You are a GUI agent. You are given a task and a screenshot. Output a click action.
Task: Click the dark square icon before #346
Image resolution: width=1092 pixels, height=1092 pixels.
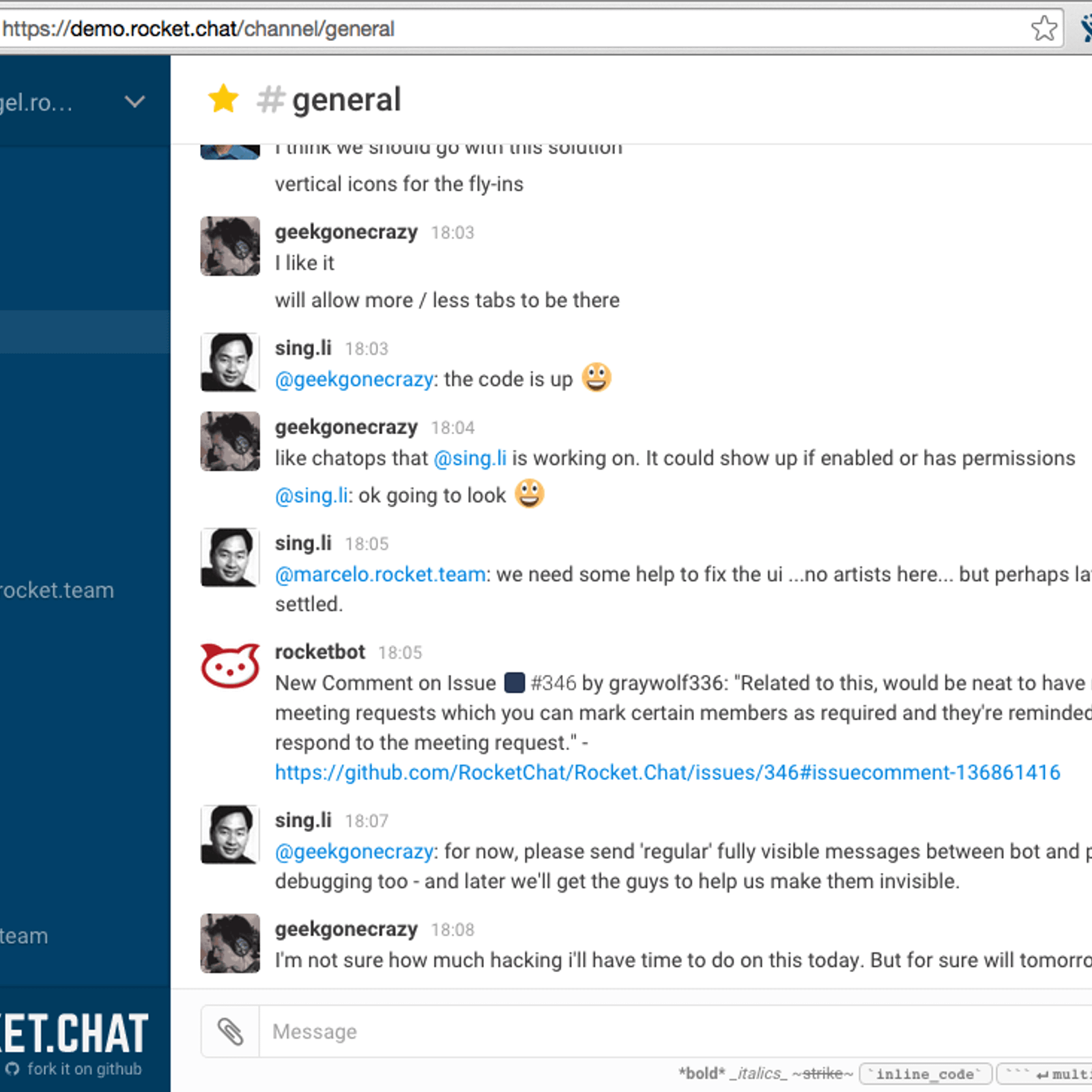tap(515, 682)
